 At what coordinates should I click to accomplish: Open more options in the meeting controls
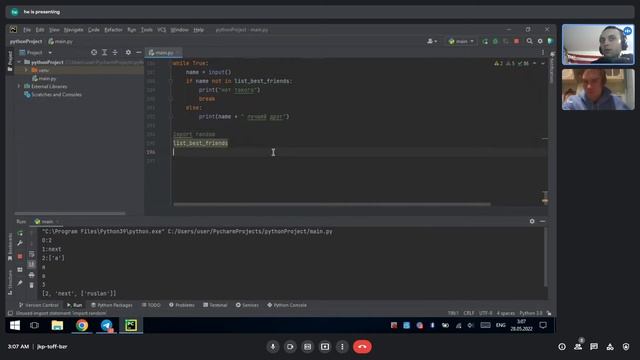click(x=342, y=347)
